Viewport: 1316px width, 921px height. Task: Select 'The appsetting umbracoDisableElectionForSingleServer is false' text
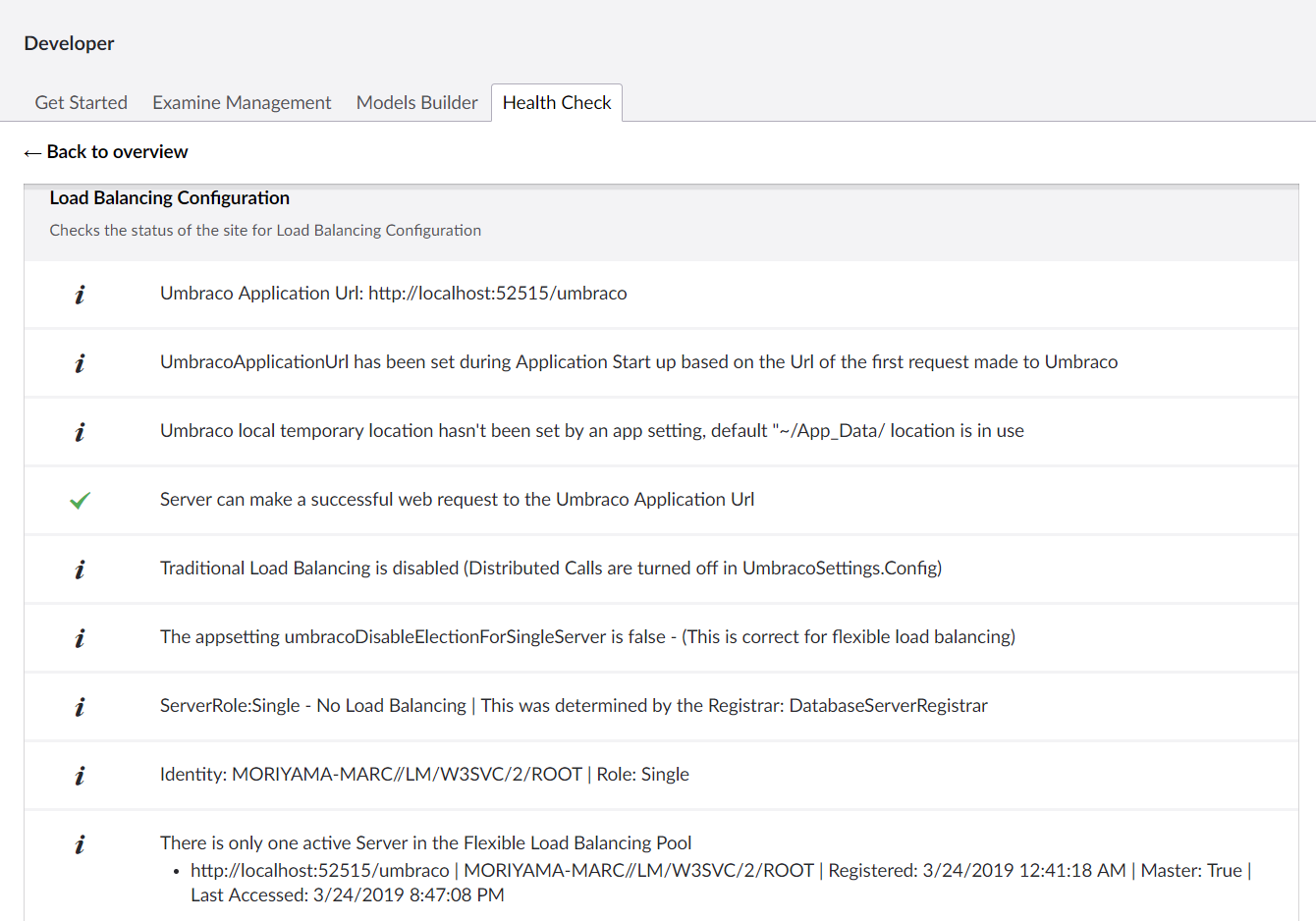pyautogui.click(x=587, y=636)
